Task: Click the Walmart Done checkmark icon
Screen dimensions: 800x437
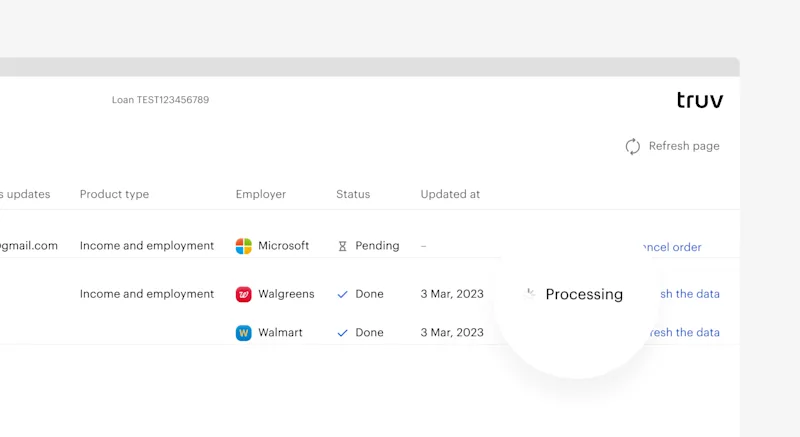Action: 342,333
